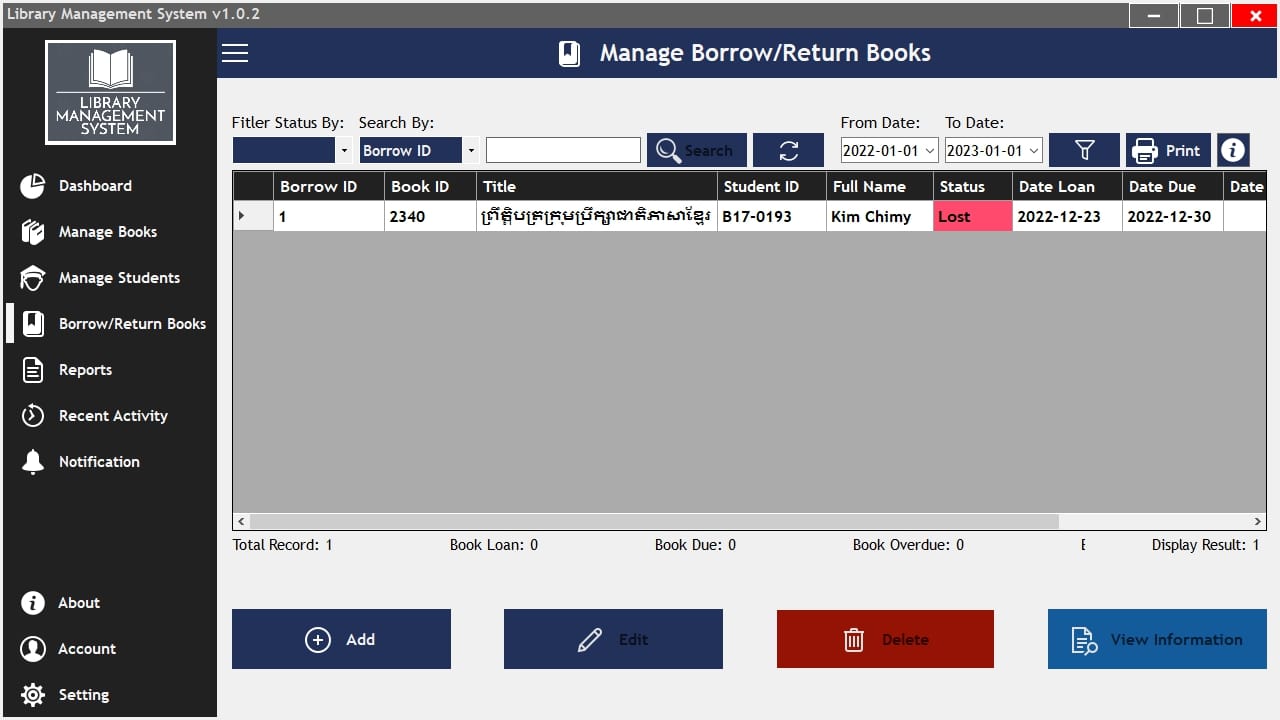Click the scrollbar right arrow
This screenshot has width=1280, height=720.
[1258, 522]
